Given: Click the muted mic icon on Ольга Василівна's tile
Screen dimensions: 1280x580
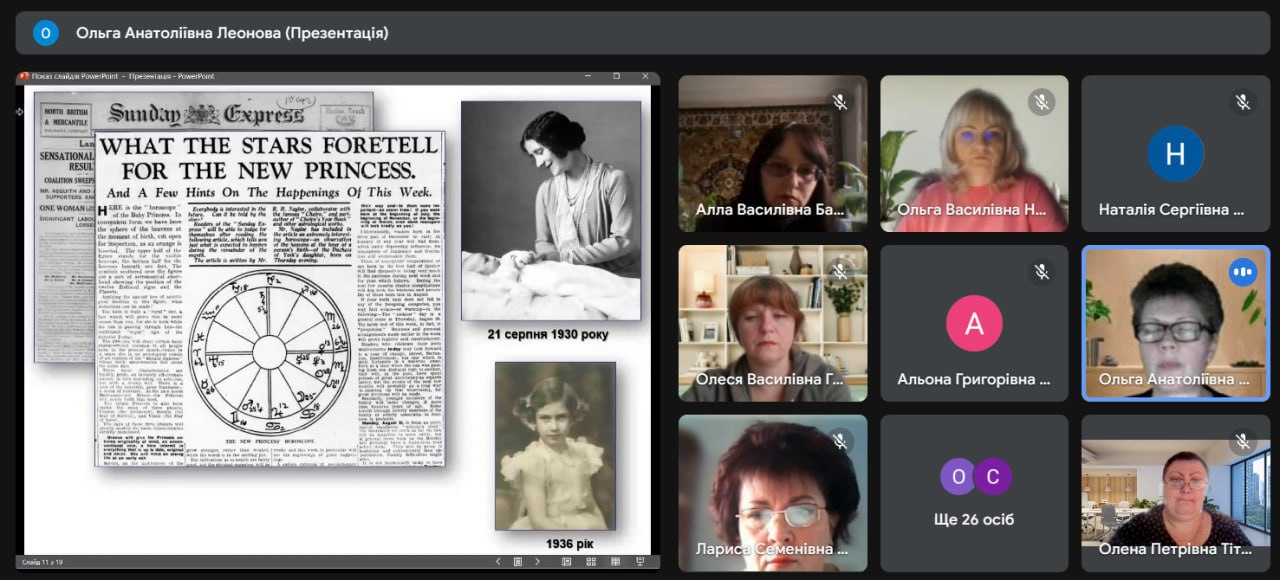Looking at the screenshot, I should click(1041, 102).
